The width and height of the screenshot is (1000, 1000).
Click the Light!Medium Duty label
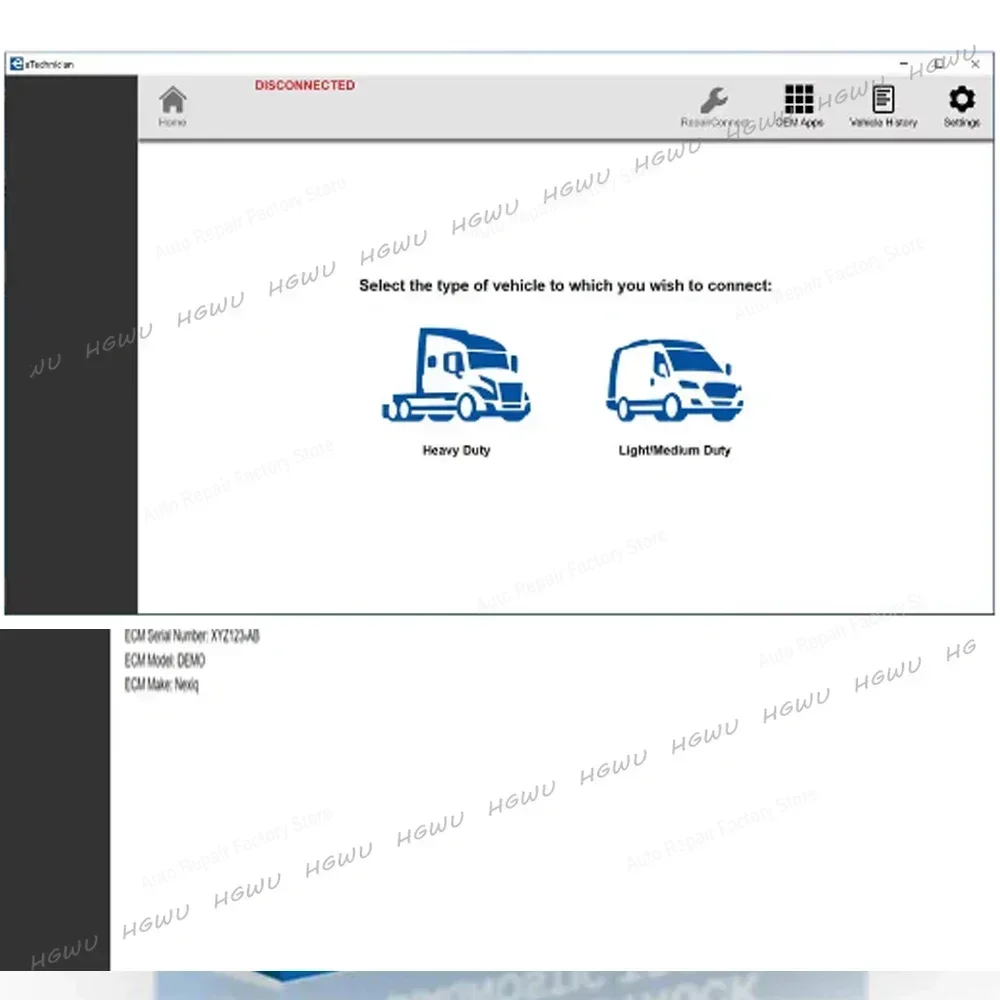674,450
